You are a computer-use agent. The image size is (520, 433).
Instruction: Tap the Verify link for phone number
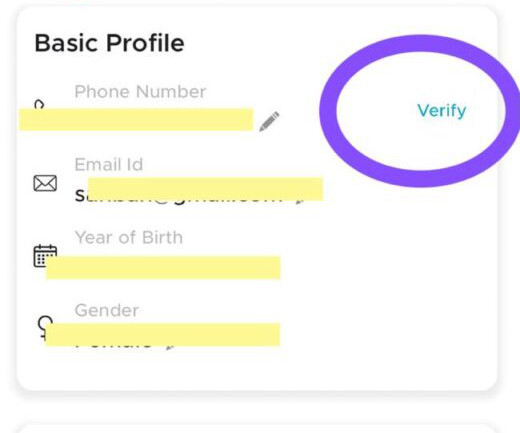tap(441, 111)
